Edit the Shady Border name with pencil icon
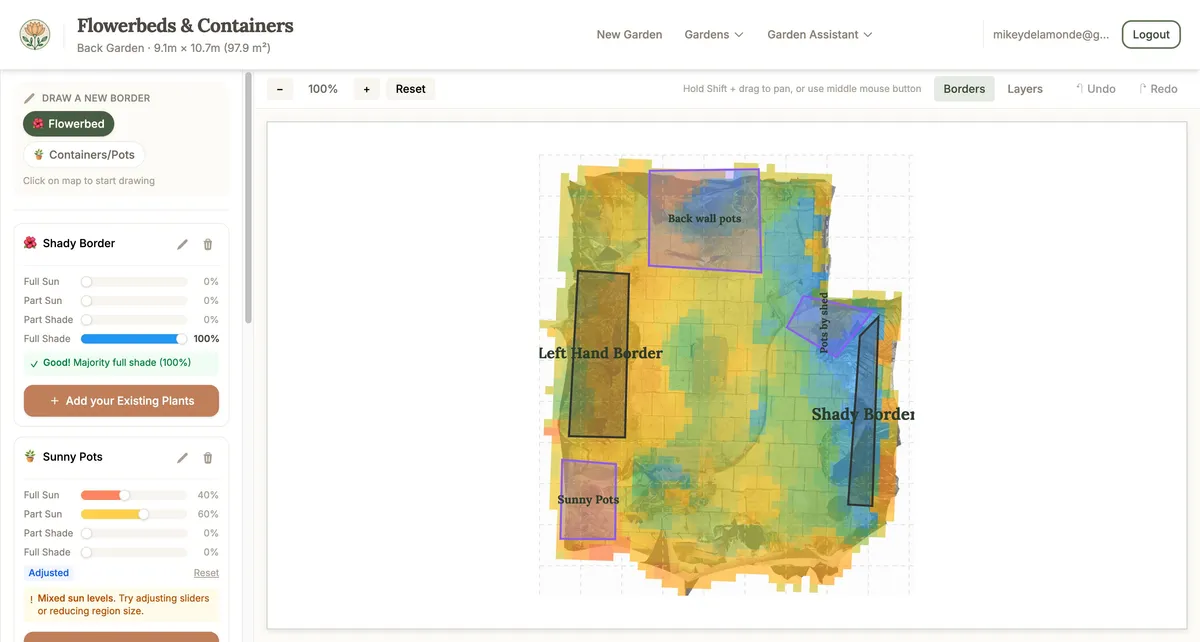1200x642 pixels. tap(182, 243)
